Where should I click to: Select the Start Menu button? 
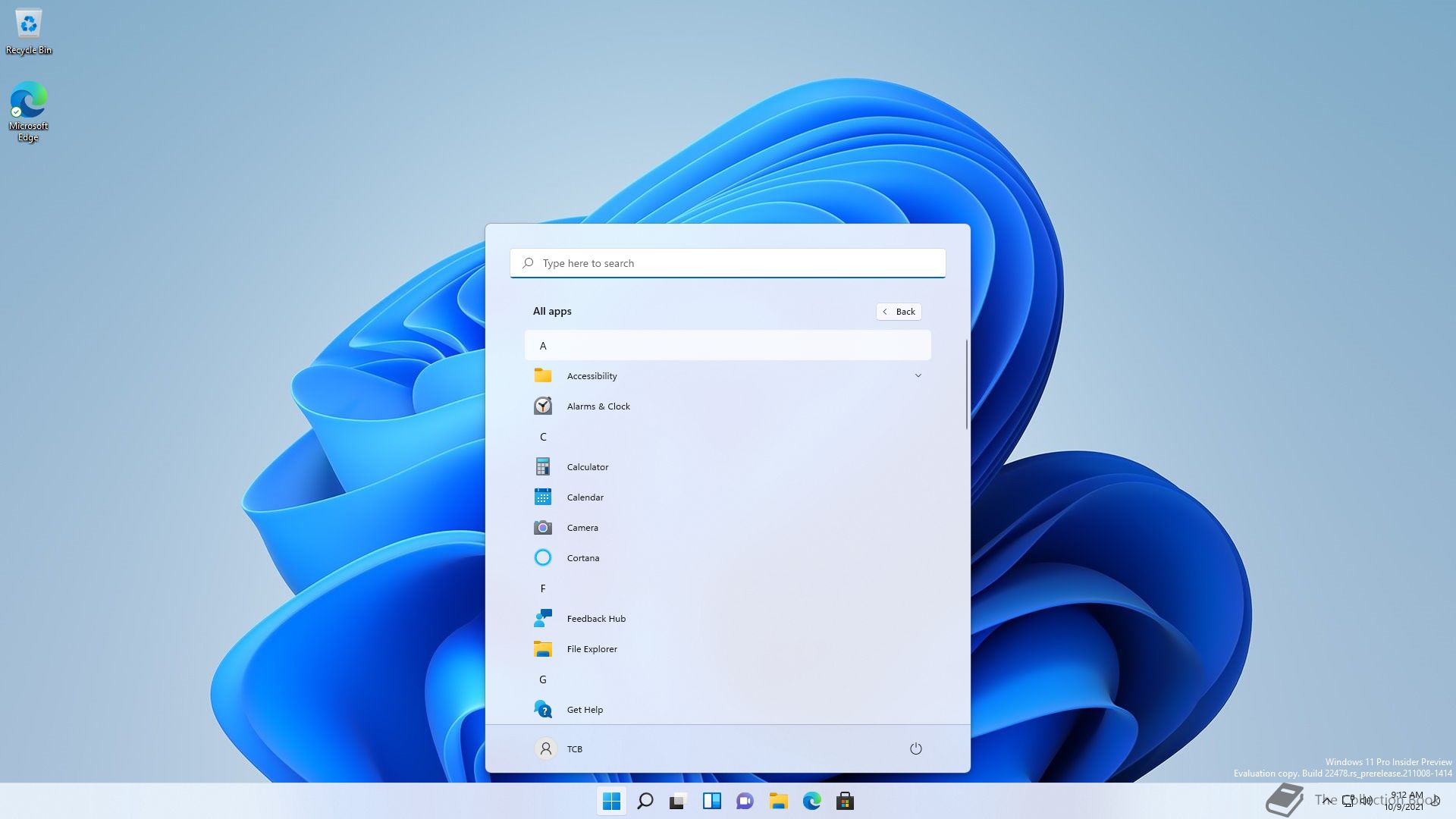pyautogui.click(x=610, y=800)
